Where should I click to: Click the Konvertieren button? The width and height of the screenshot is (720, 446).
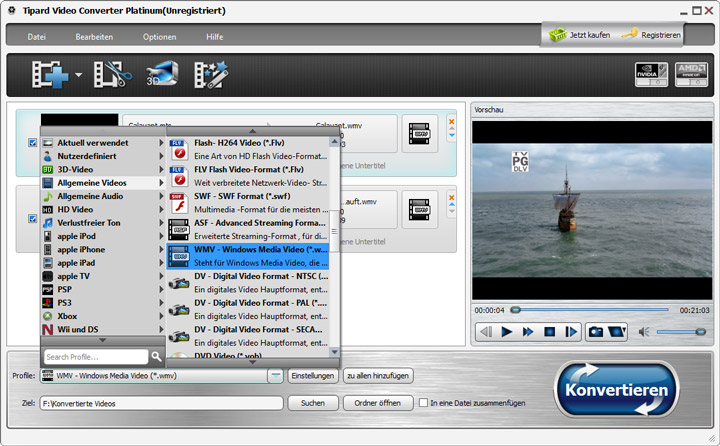(x=616, y=390)
